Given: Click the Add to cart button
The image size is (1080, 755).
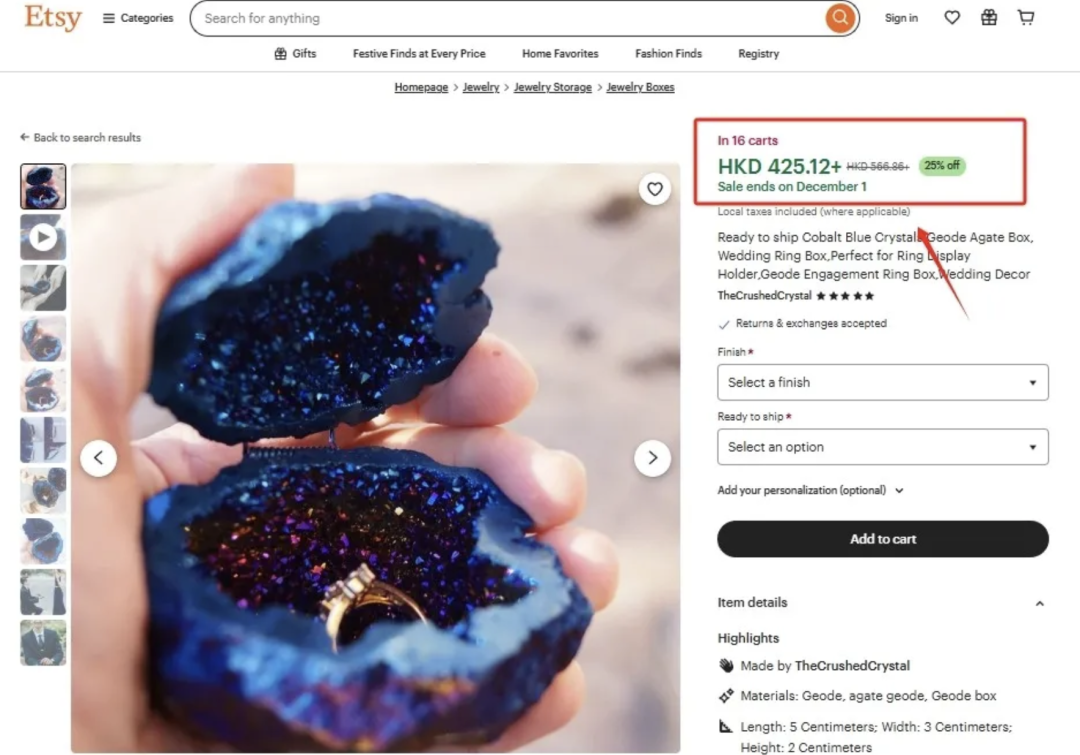Looking at the screenshot, I should [x=882, y=539].
